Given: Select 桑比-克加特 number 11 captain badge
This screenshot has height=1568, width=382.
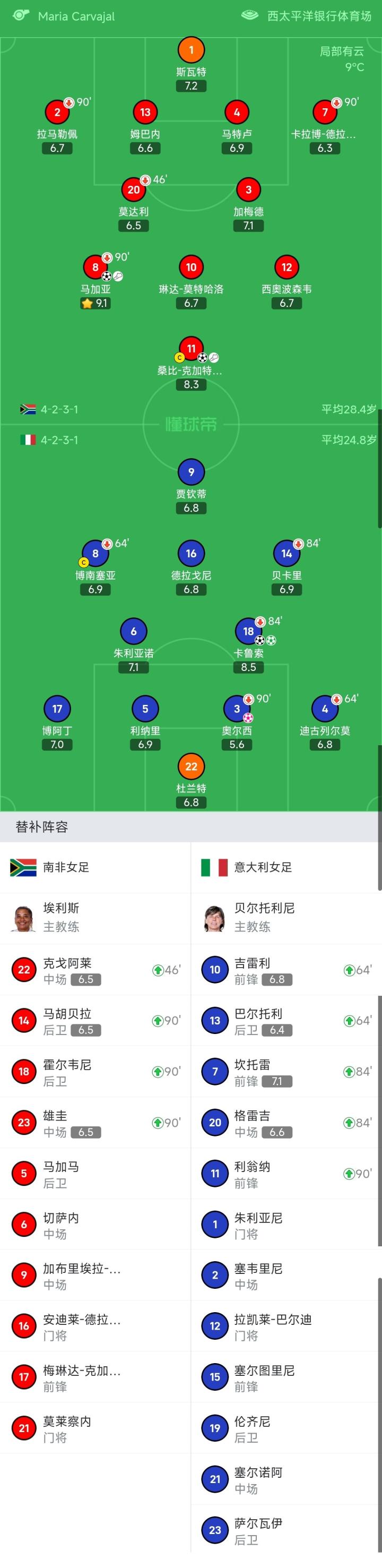Looking at the screenshot, I should point(191,348).
